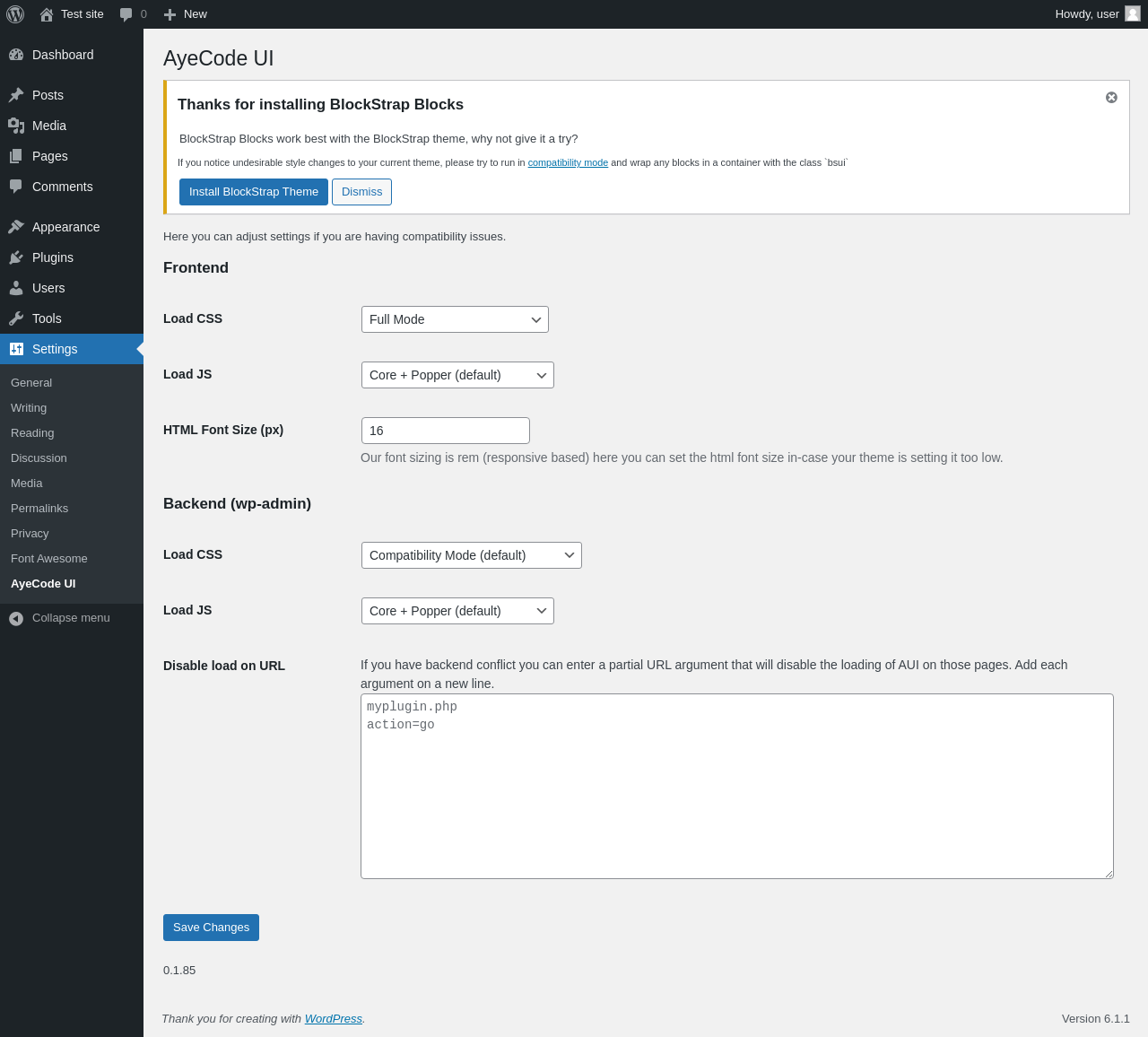Click the Save Changes button
The image size is (1148, 1037).
click(x=211, y=928)
